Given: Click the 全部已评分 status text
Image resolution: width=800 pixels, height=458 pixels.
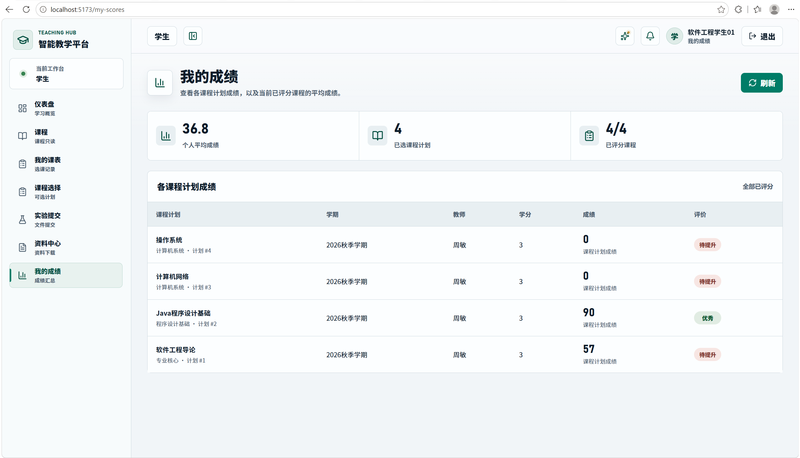Looking at the screenshot, I should point(758,187).
